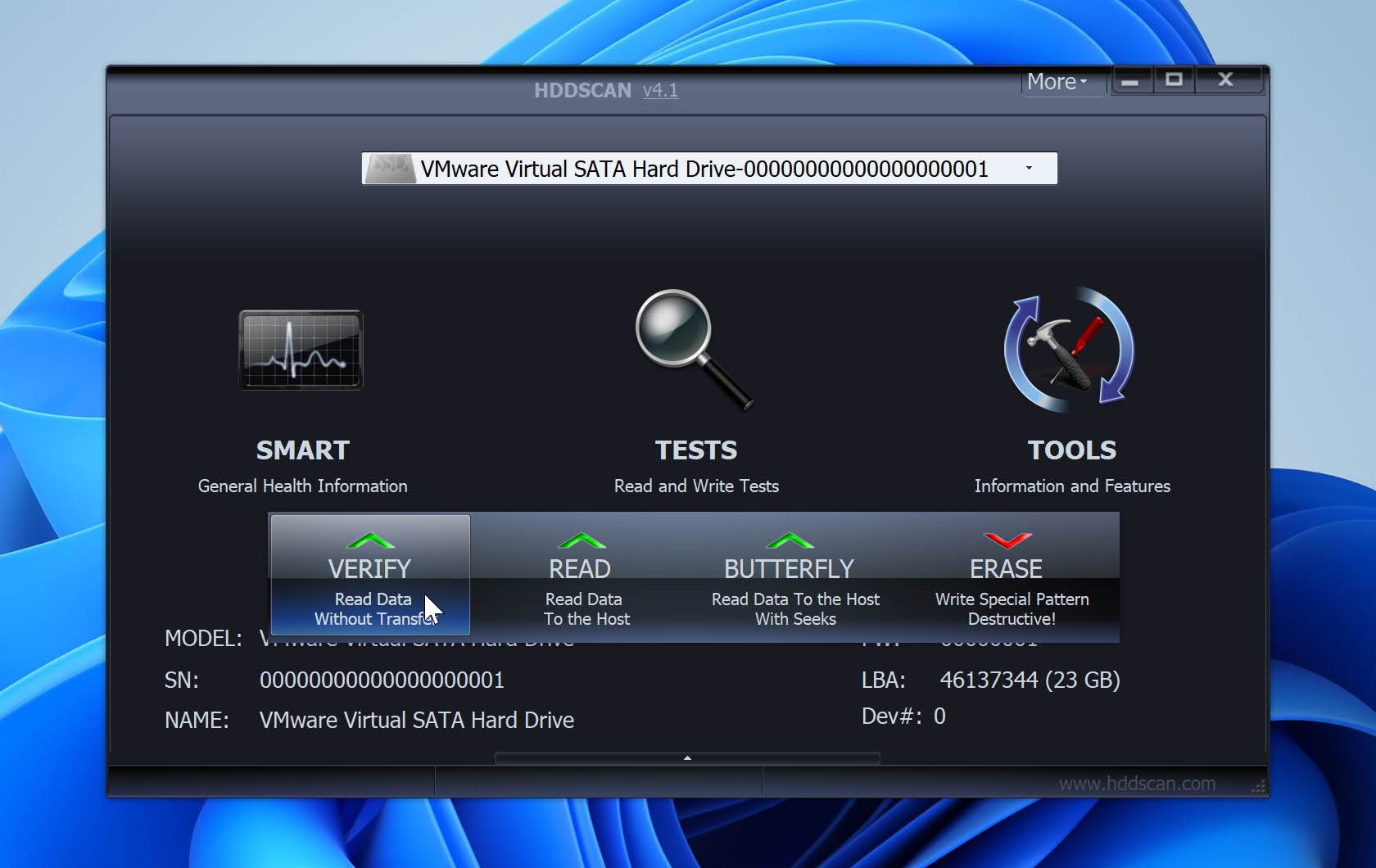Click the v4.1 version link

tap(660, 91)
